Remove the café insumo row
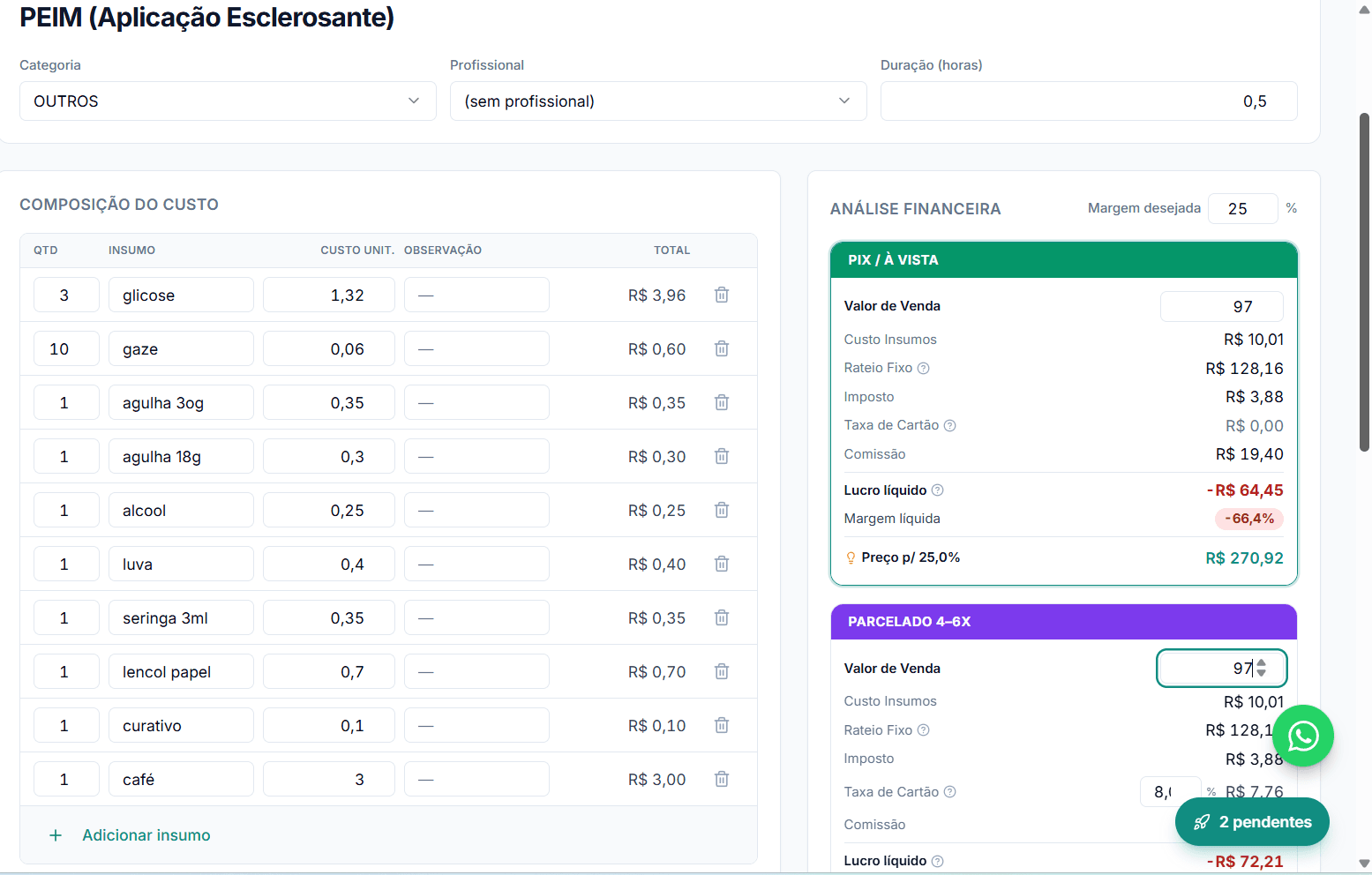Image resolution: width=1372 pixels, height=875 pixels. [722, 779]
